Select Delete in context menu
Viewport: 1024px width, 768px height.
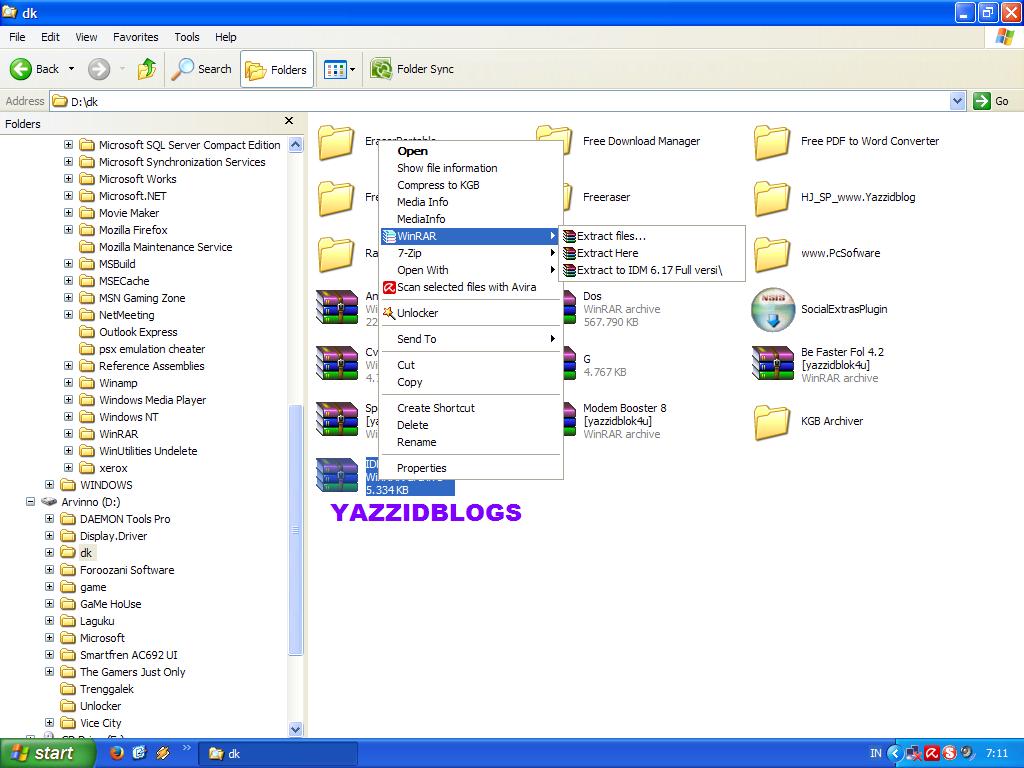471,425
